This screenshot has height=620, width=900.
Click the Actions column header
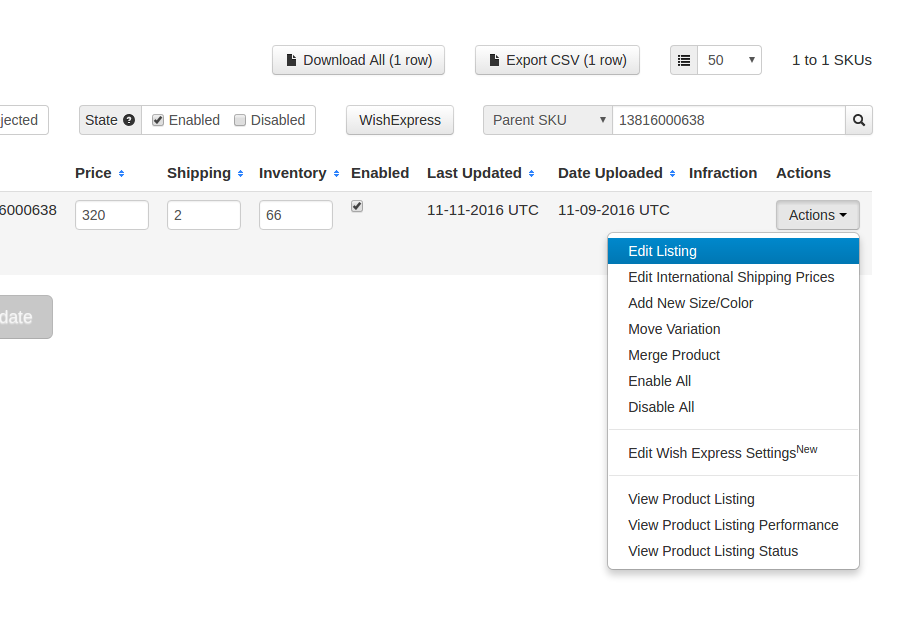pos(803,173)
